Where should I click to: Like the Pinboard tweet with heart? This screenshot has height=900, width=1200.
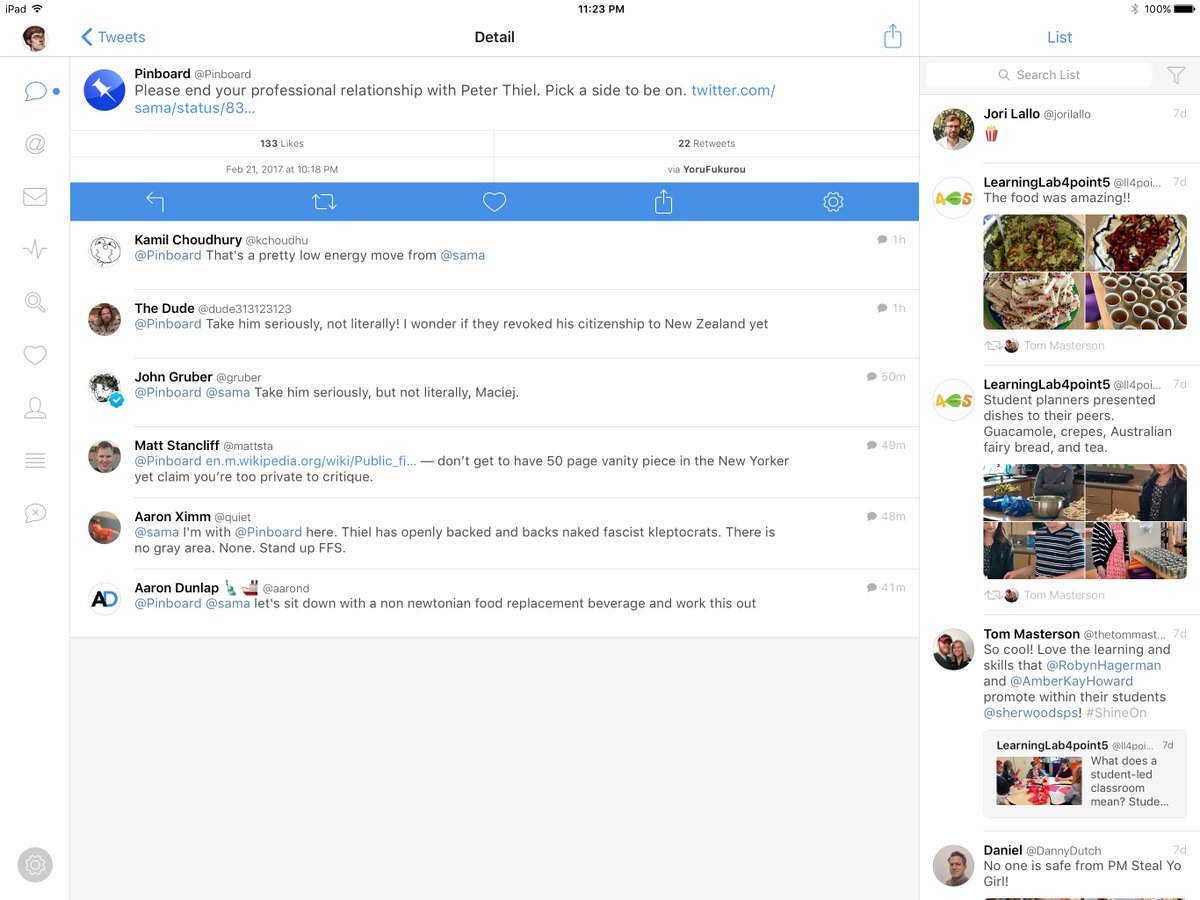click(x=494, y=202)
